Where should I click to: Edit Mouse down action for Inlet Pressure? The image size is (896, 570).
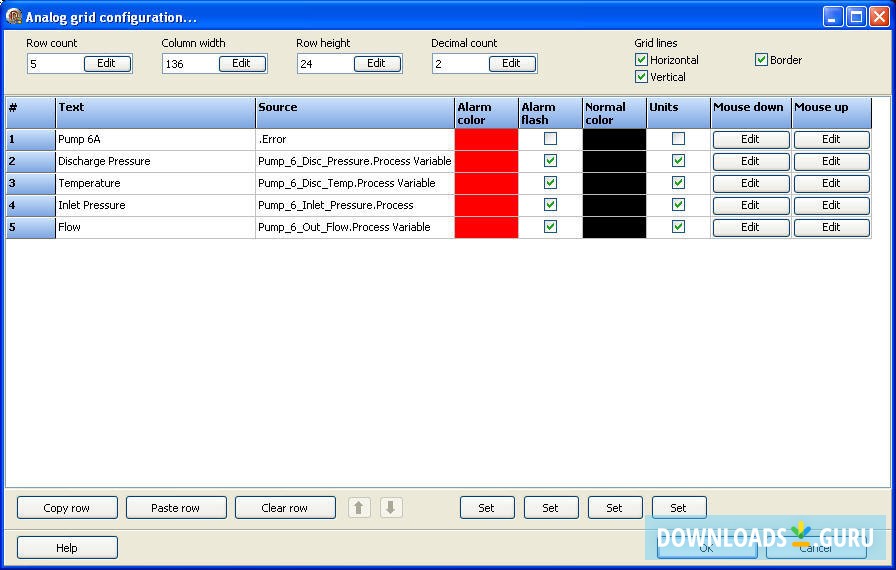(751, 206)
